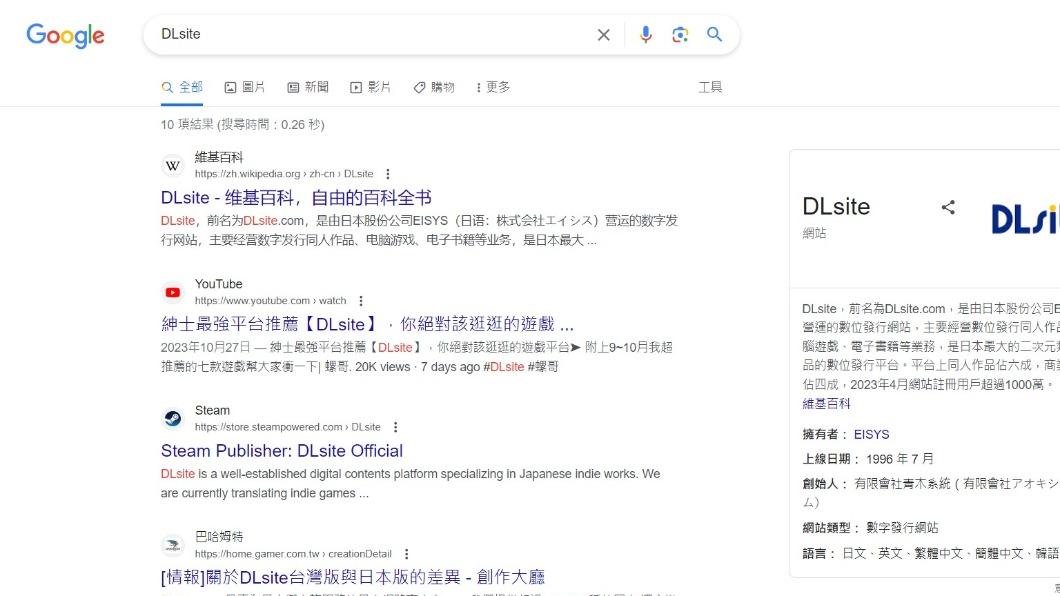Click inside the DLsite search field
The image size is (1060, 596).
pyautogui.click(x=372, y=34)
